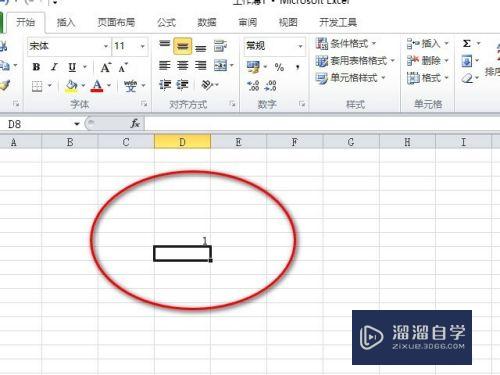
Task: Switch to 公式 tab
Action: tap(166, 22)
